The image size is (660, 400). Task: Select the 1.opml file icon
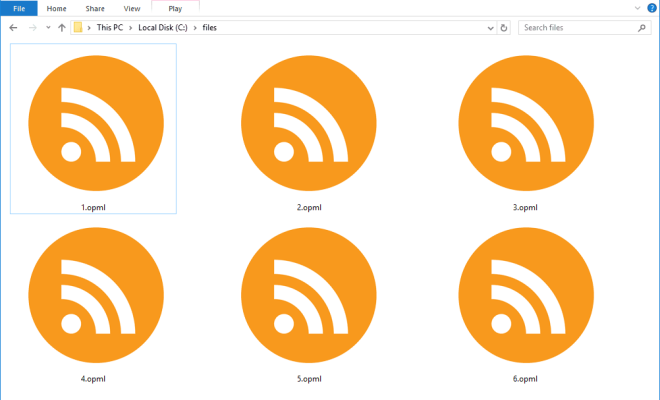(96, 123)
